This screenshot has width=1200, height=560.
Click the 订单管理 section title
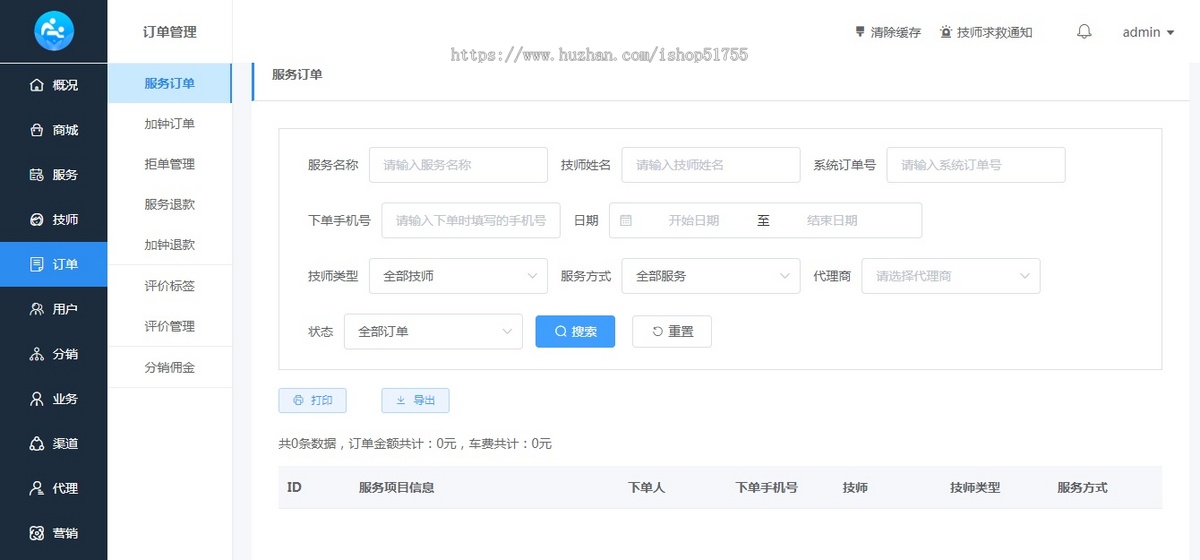pos(170,32)
